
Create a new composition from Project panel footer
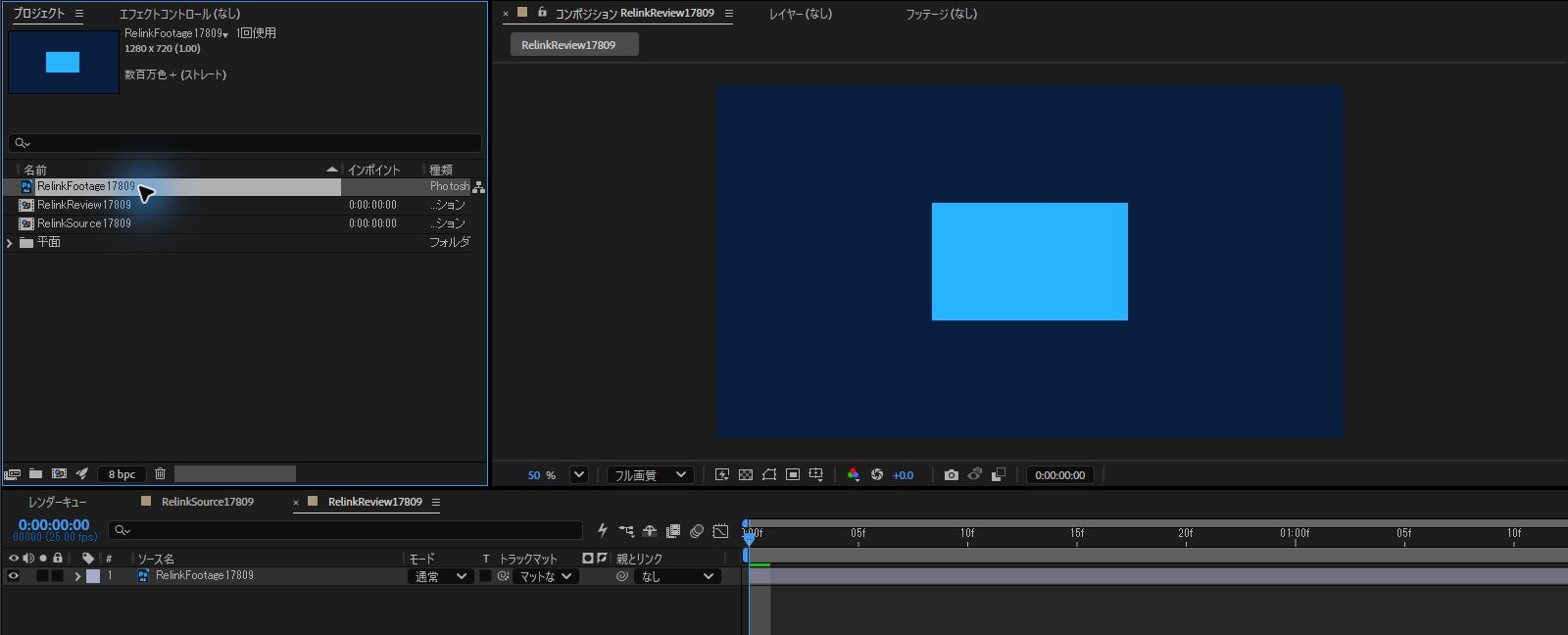(x=59, y=474)
